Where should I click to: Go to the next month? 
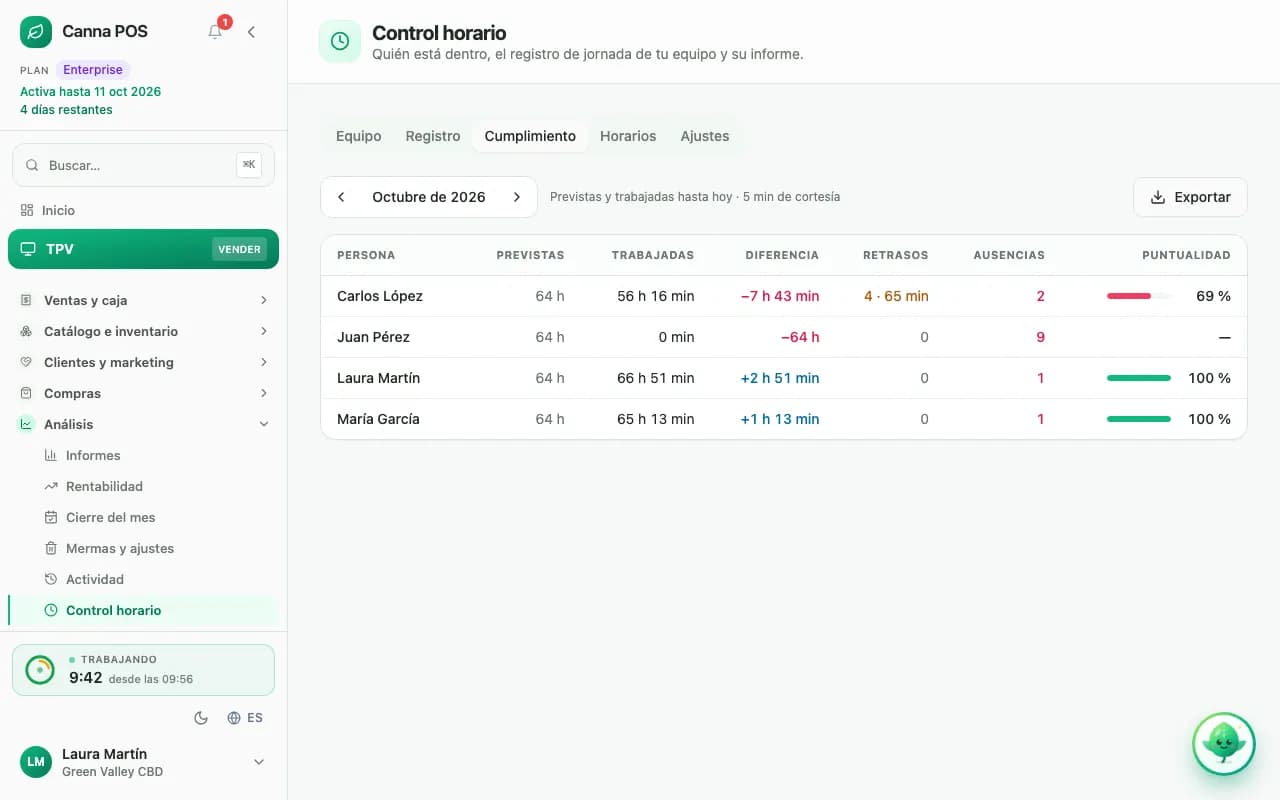517,197
